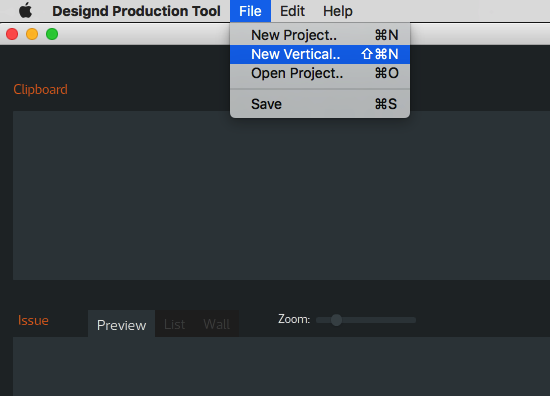Click the far end of the Zoom slider track

pyautogui.click(x=413, y=320)
